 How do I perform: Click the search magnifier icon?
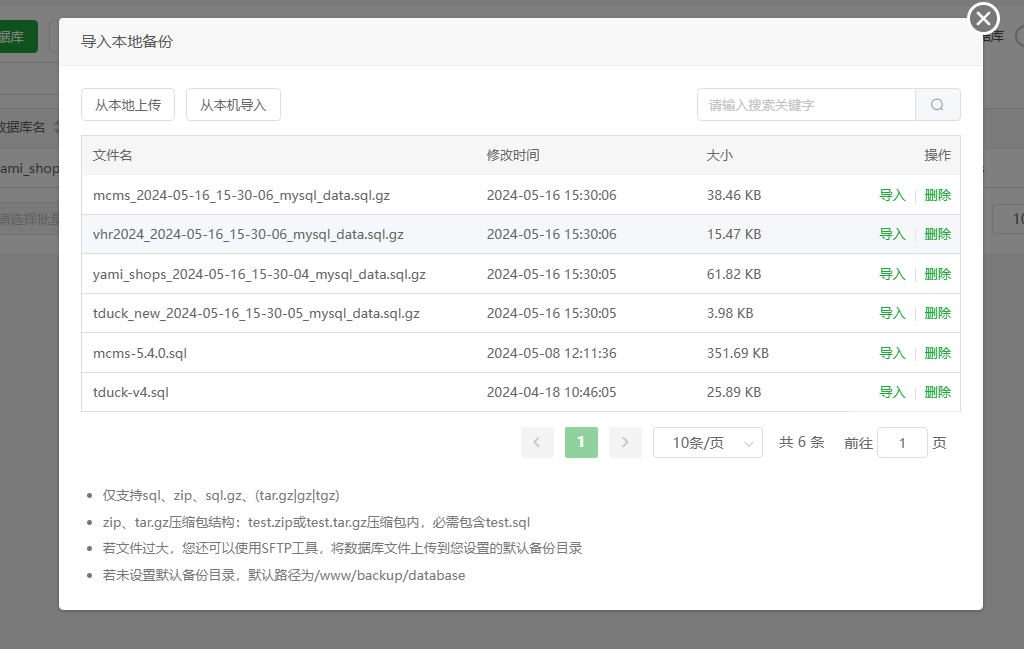[937, 104]
